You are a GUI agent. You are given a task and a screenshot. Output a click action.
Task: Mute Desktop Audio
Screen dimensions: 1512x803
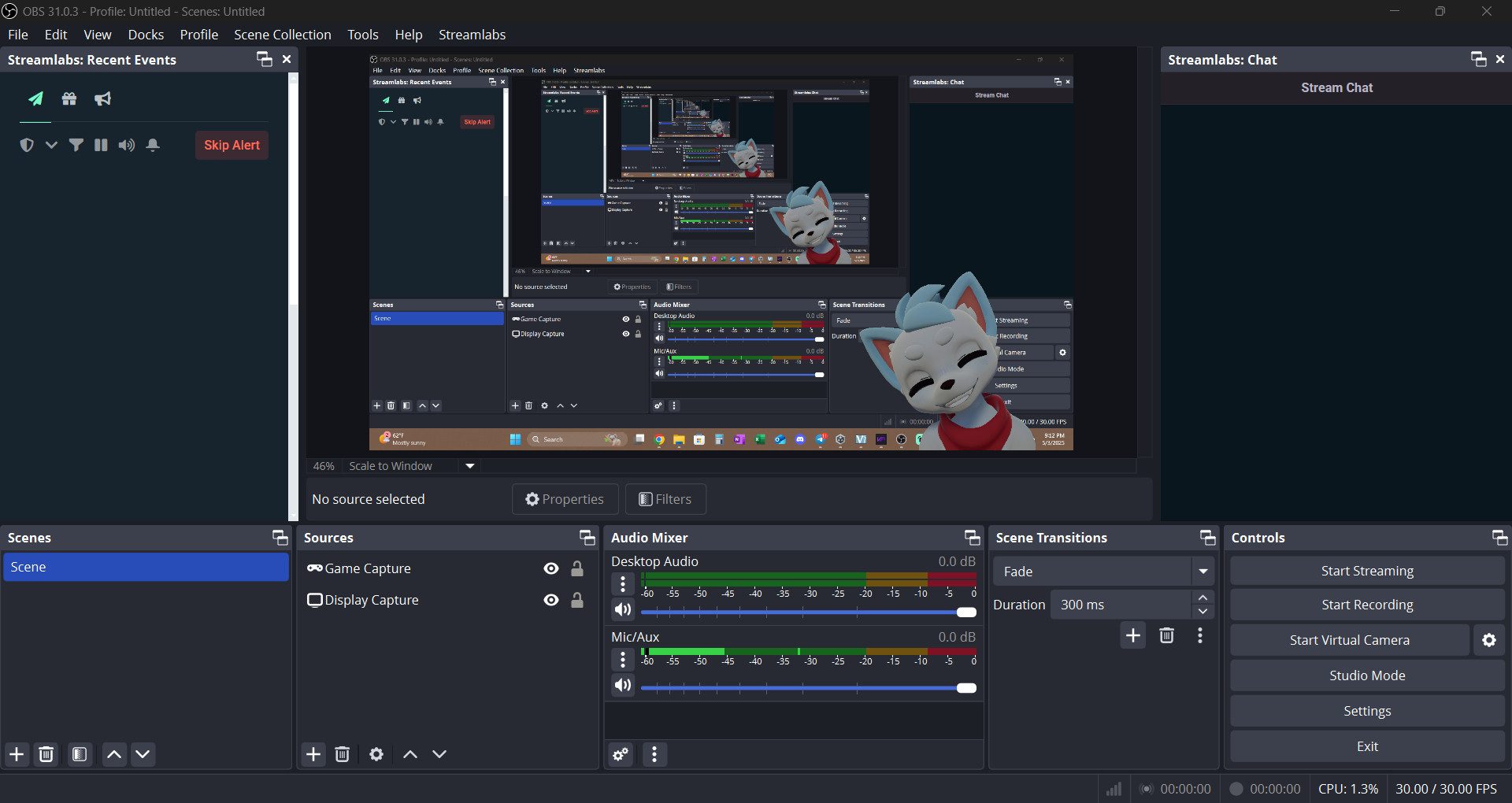[x=623, y=609]
